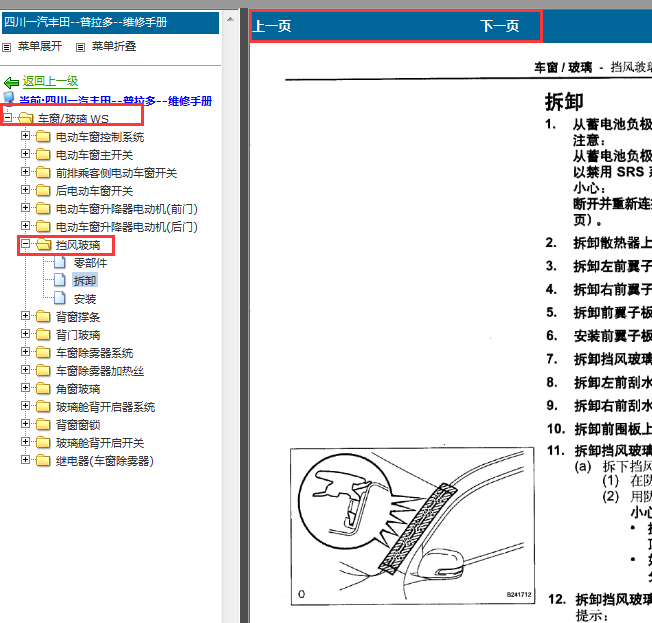Click the folder icon for 电动车窗升降器电动机(前门)
The image size is (652, 623).
43,208
